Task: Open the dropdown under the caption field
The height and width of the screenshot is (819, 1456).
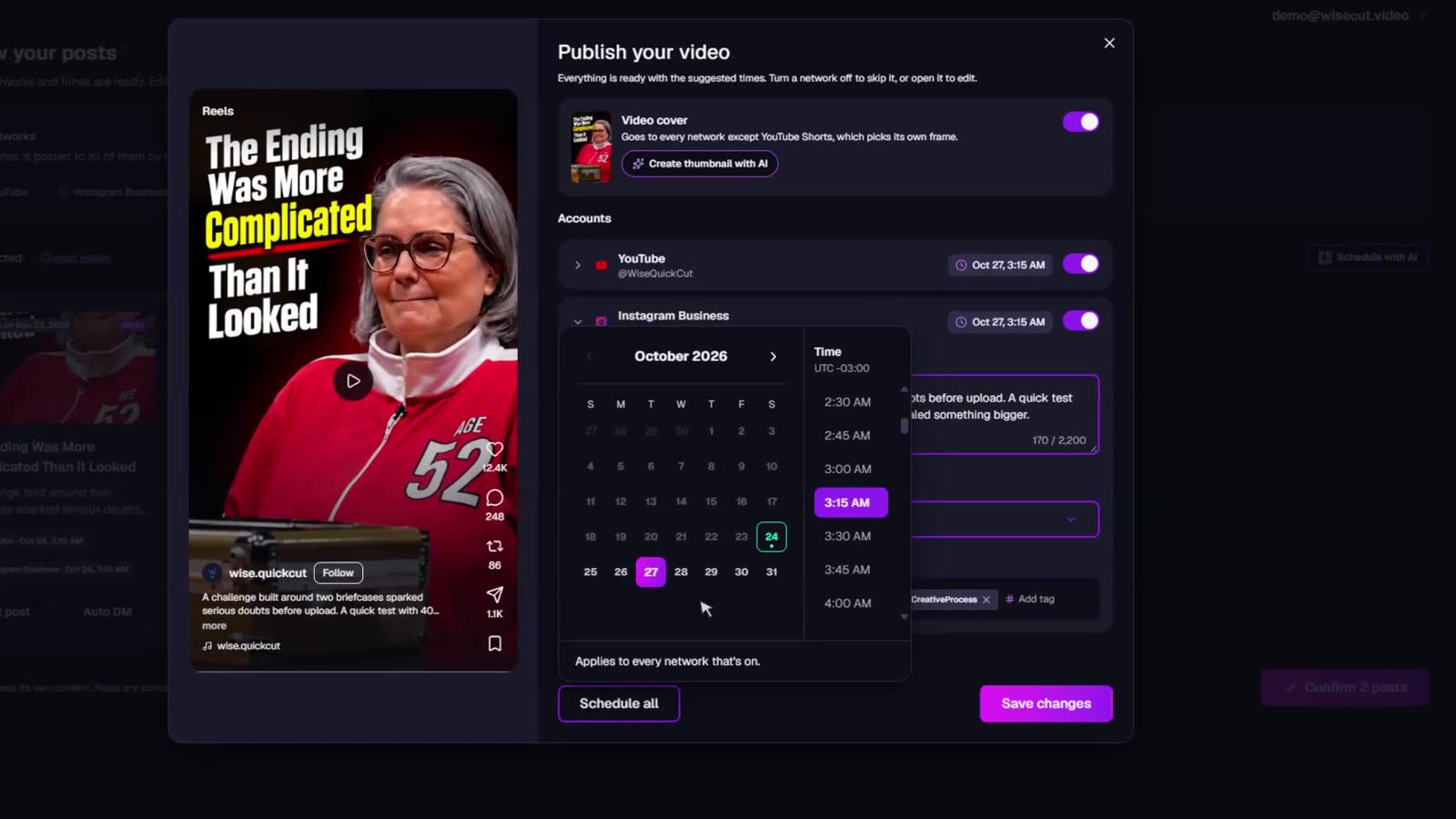Action: click(x=1005, y=520)
